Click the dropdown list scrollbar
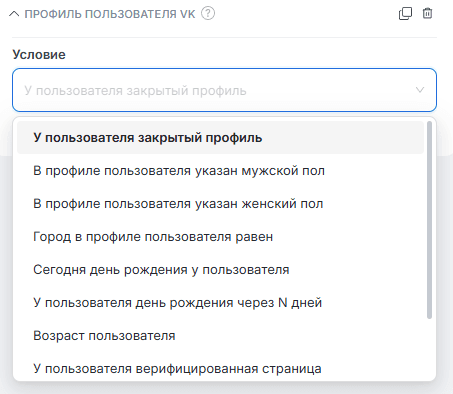 (429, 220)
